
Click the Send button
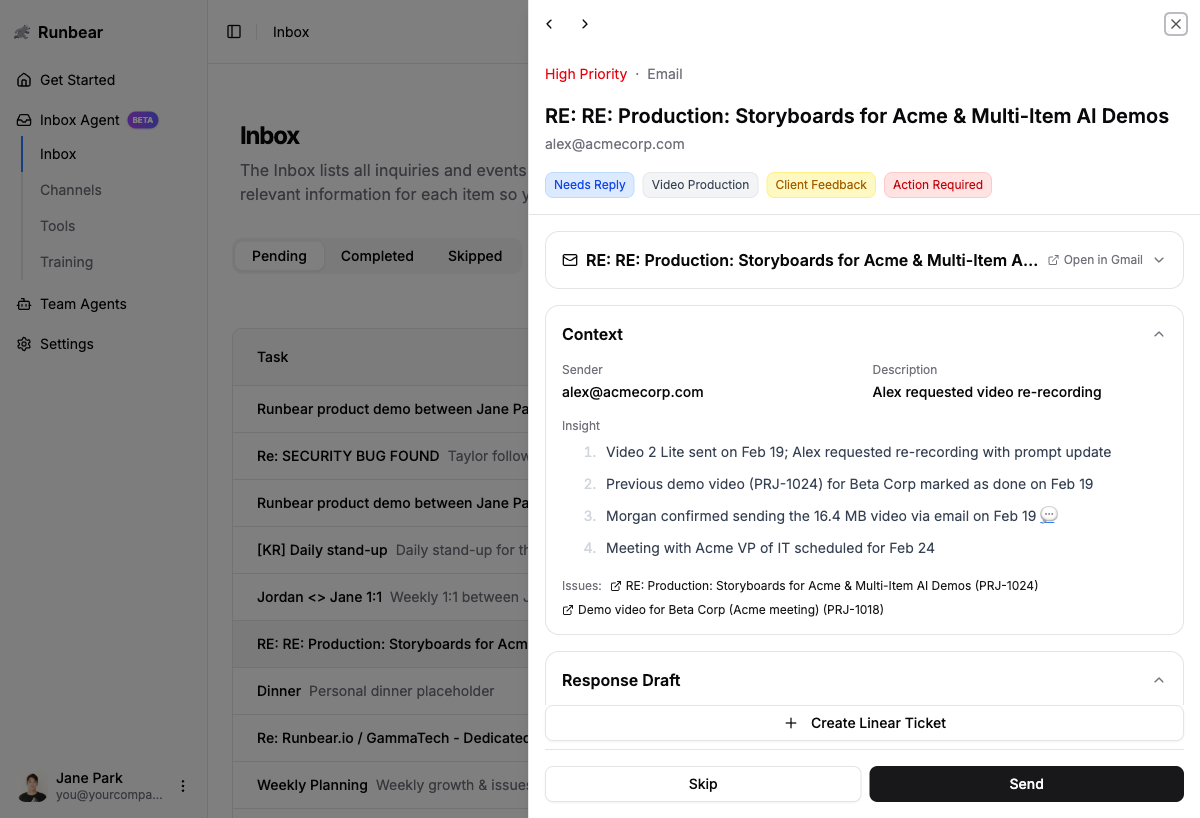(1026, 784)
